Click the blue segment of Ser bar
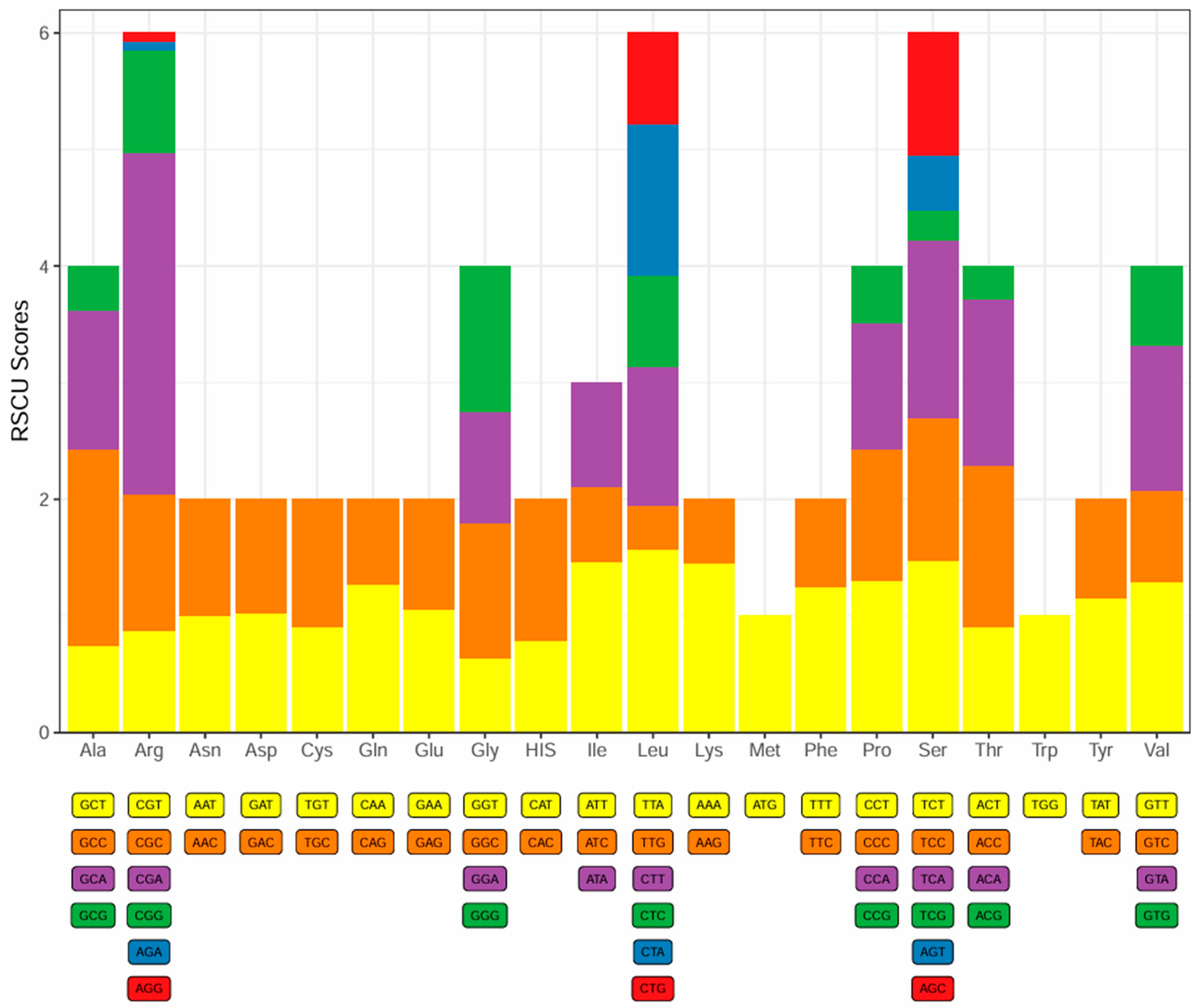 coord(932,183)
